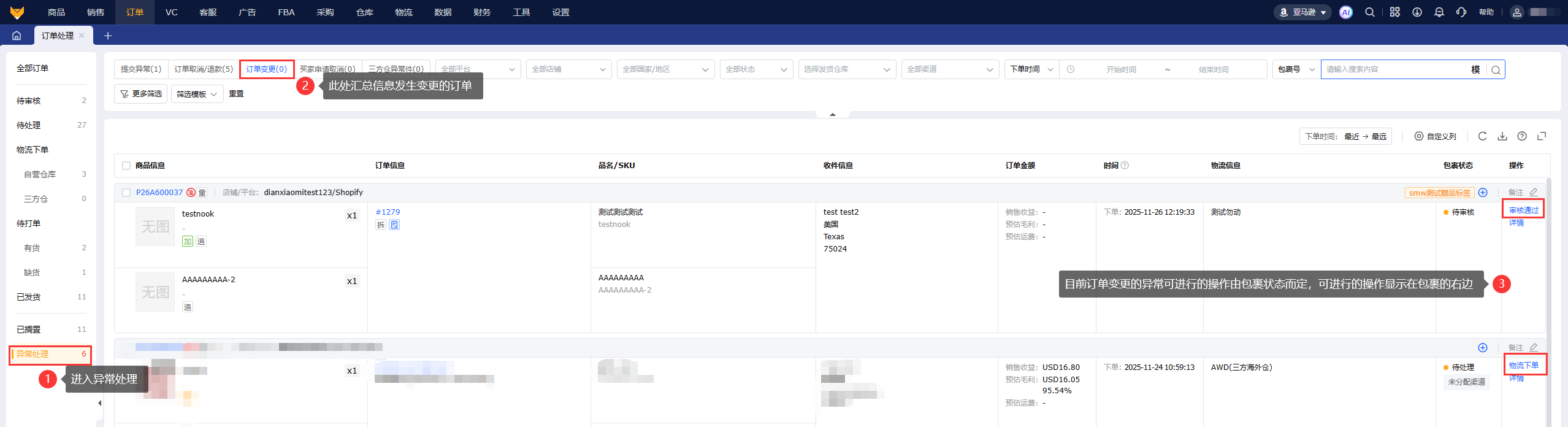Screen dimensions: 1568x427
Task: Click the plus icon beside smw测试赠品标签
Action: point(1483,193)
